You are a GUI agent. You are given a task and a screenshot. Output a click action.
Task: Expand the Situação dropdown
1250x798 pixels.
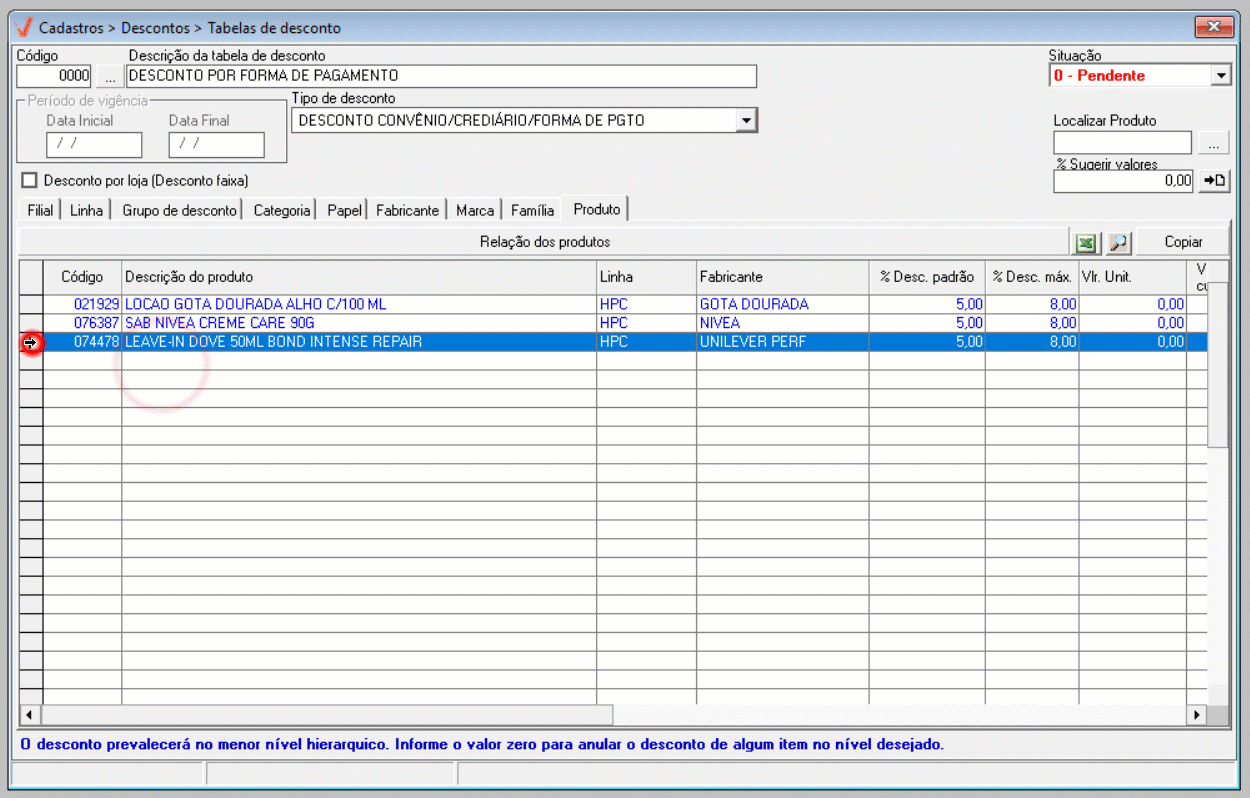point(1220,76)
